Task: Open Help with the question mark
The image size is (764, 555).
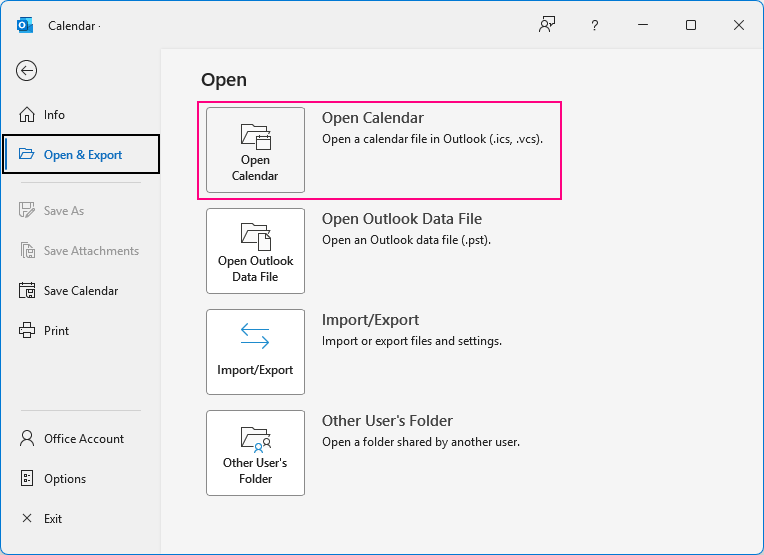Action: 594,25
